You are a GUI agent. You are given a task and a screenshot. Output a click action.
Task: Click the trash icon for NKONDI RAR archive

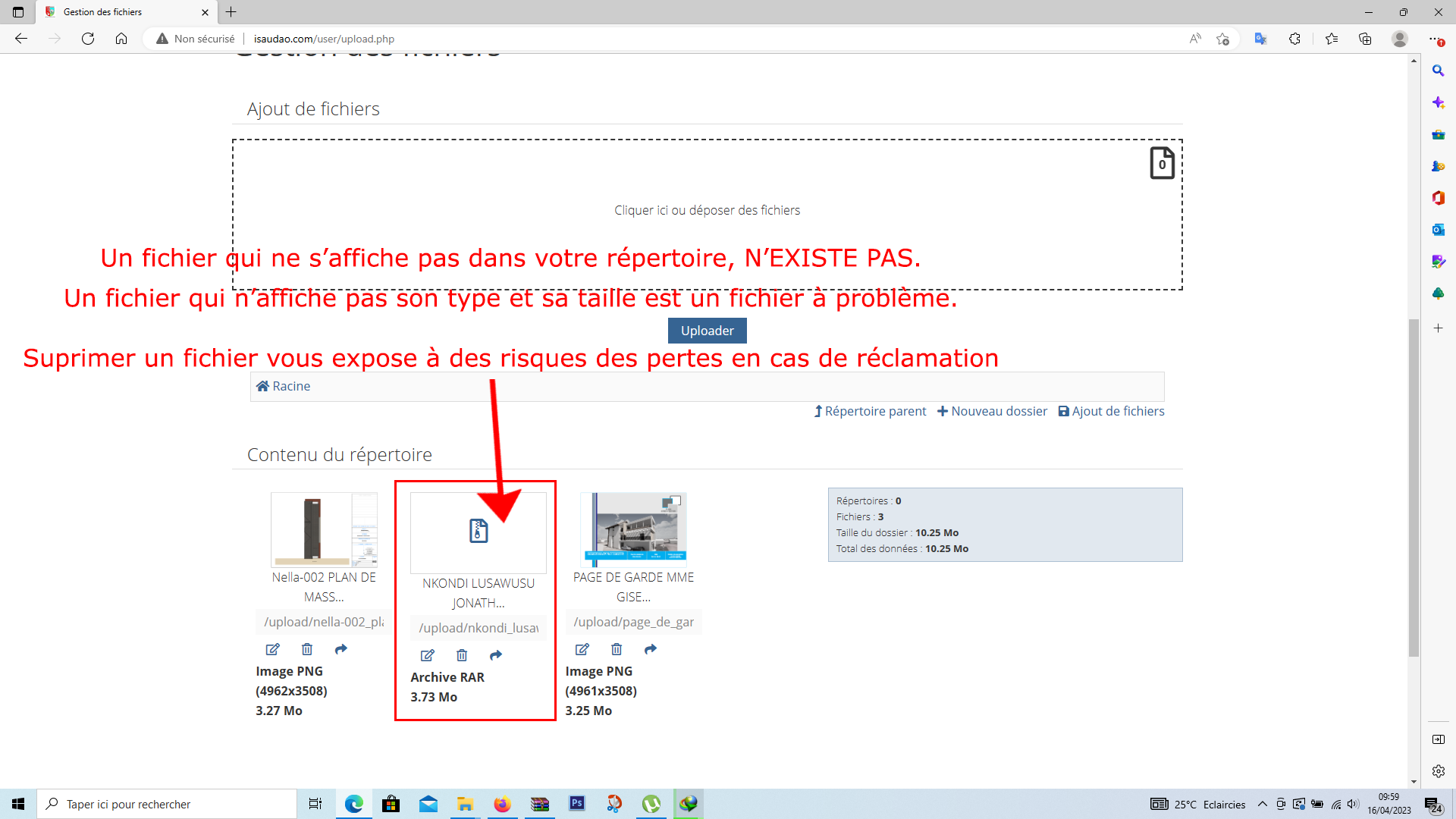(x=462, y=655)
